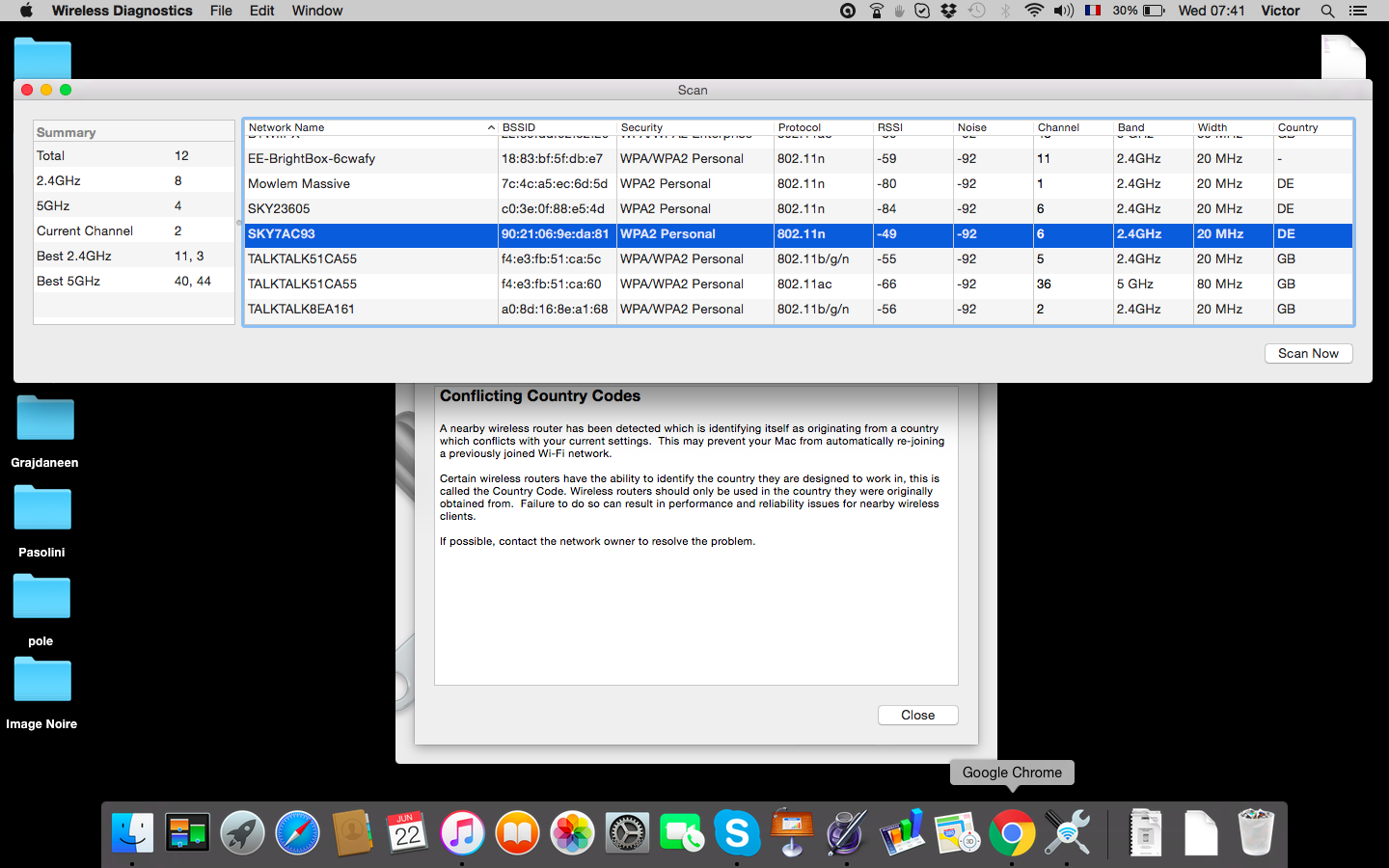Click the battery 30% status indicator

pyautogui.click(x=1138, y=11)
